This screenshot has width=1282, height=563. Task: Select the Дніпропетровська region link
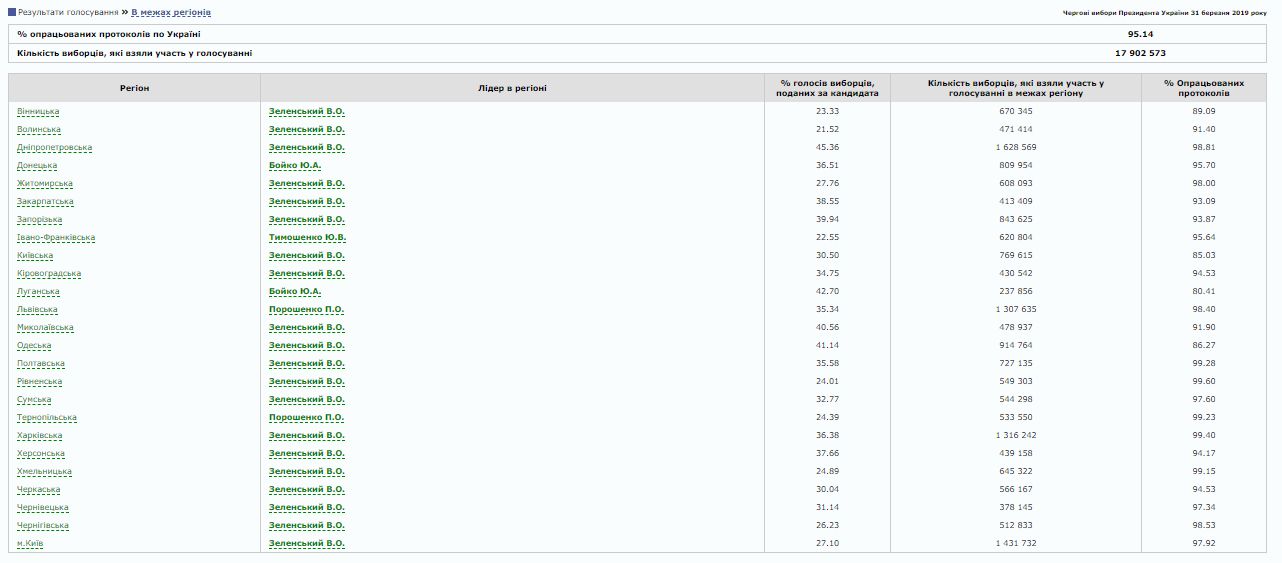[54, 147]
